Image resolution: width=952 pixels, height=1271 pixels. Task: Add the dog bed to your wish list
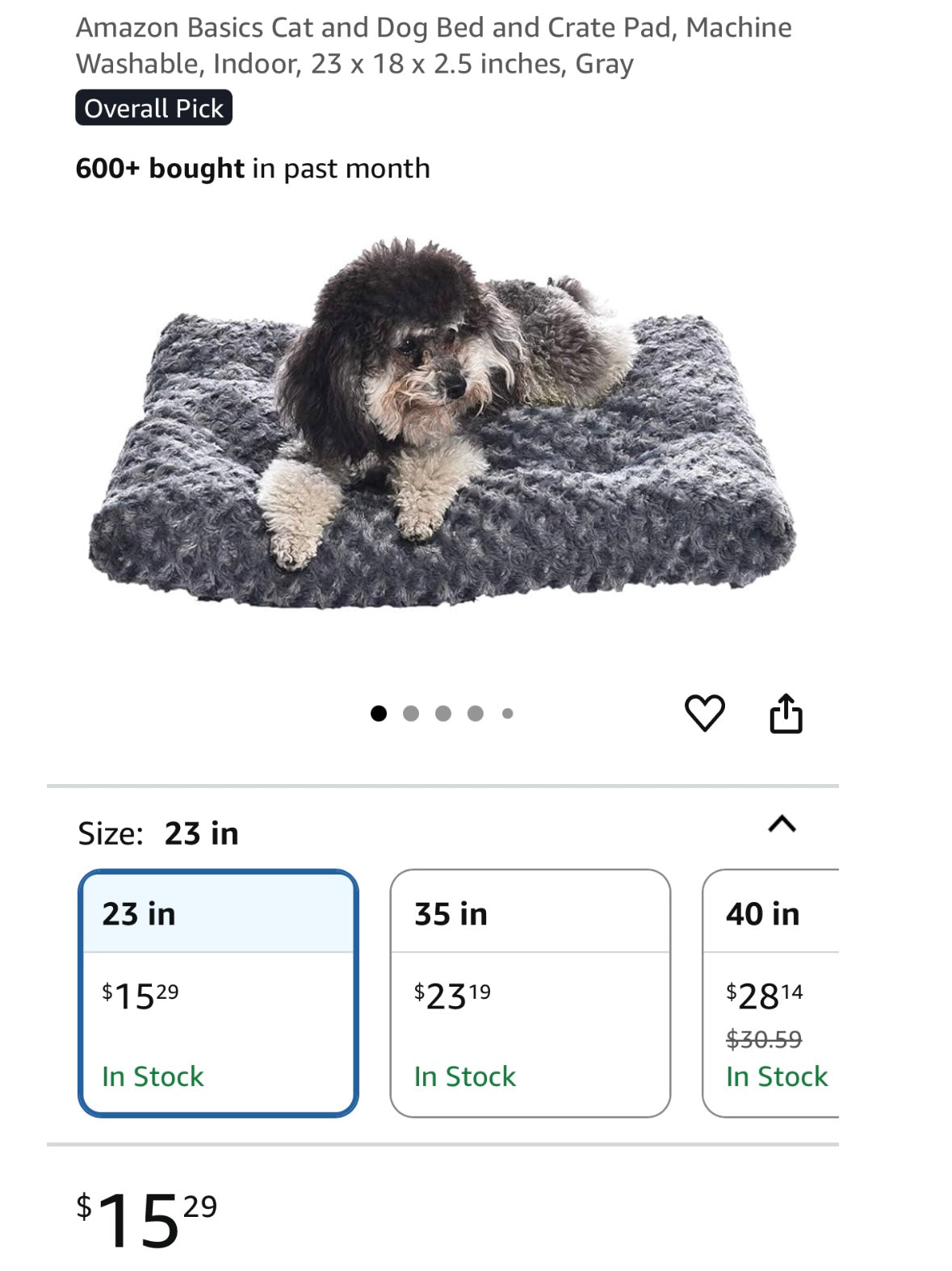(706, 711)
